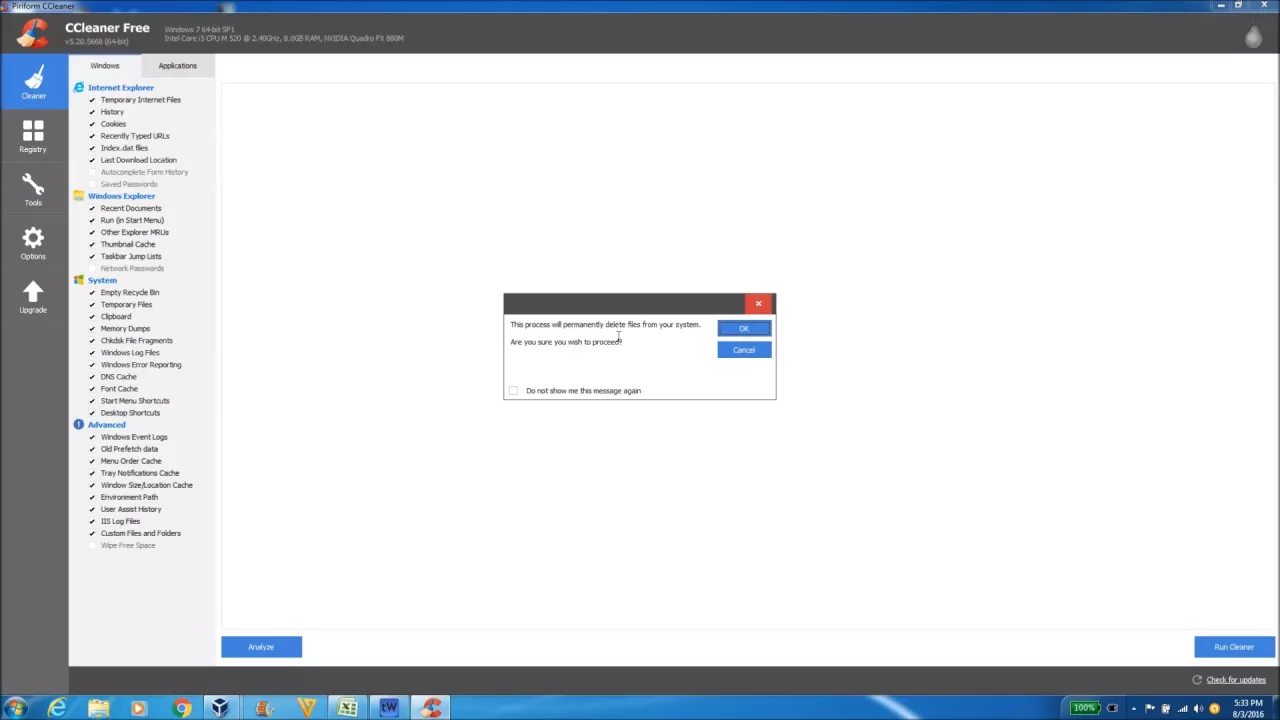Screen dimensions: 1280x720
Task: Toggle Recently Typed URLs checkbox
Action: point(92,136)
